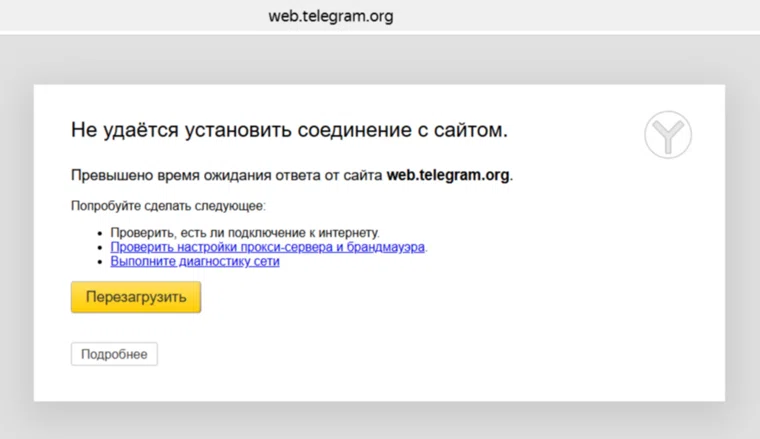Click the Превышено время ожидания message text

click(x=227, y=175)
